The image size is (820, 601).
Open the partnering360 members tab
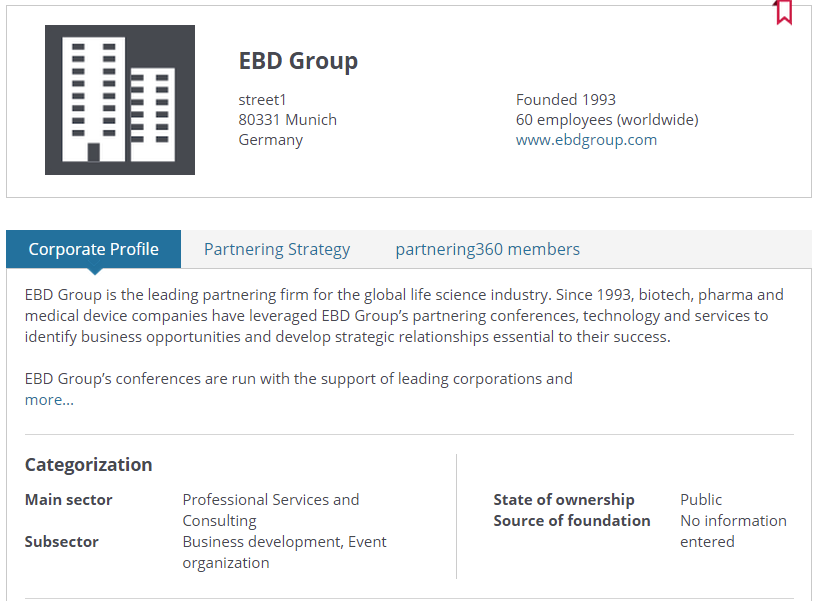tap(487, 249)
